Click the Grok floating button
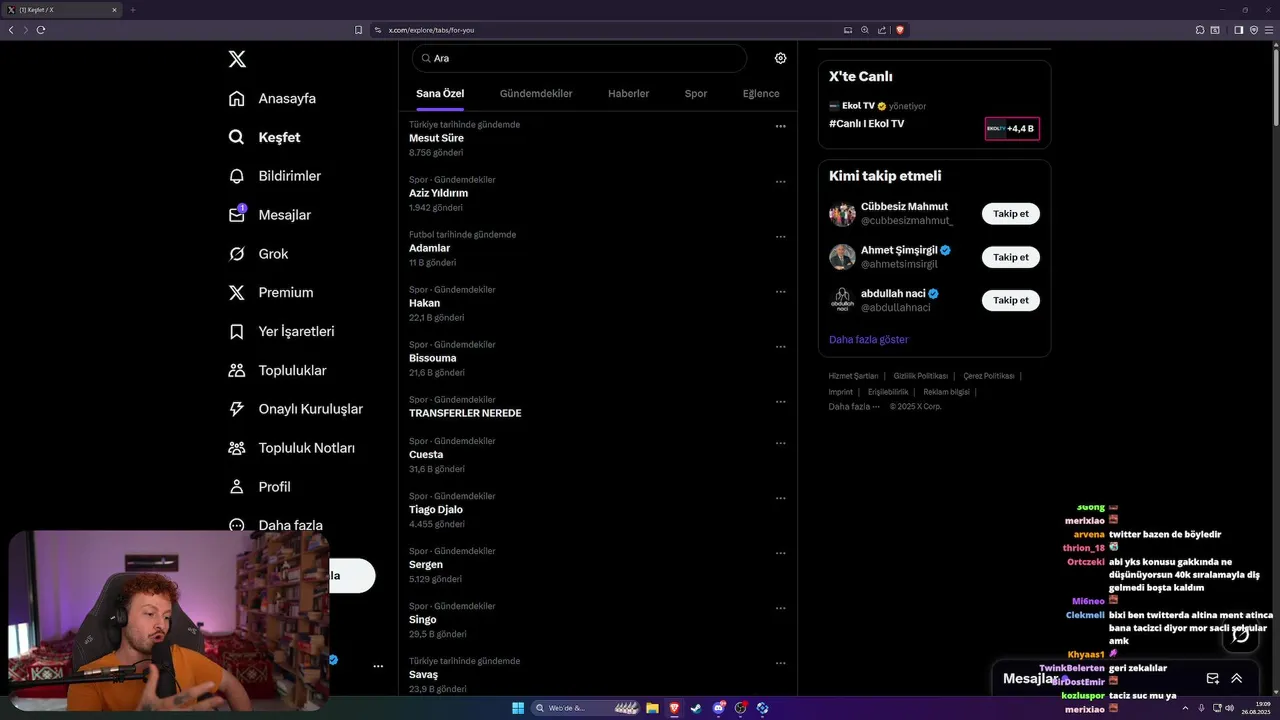 [1241, 635]
